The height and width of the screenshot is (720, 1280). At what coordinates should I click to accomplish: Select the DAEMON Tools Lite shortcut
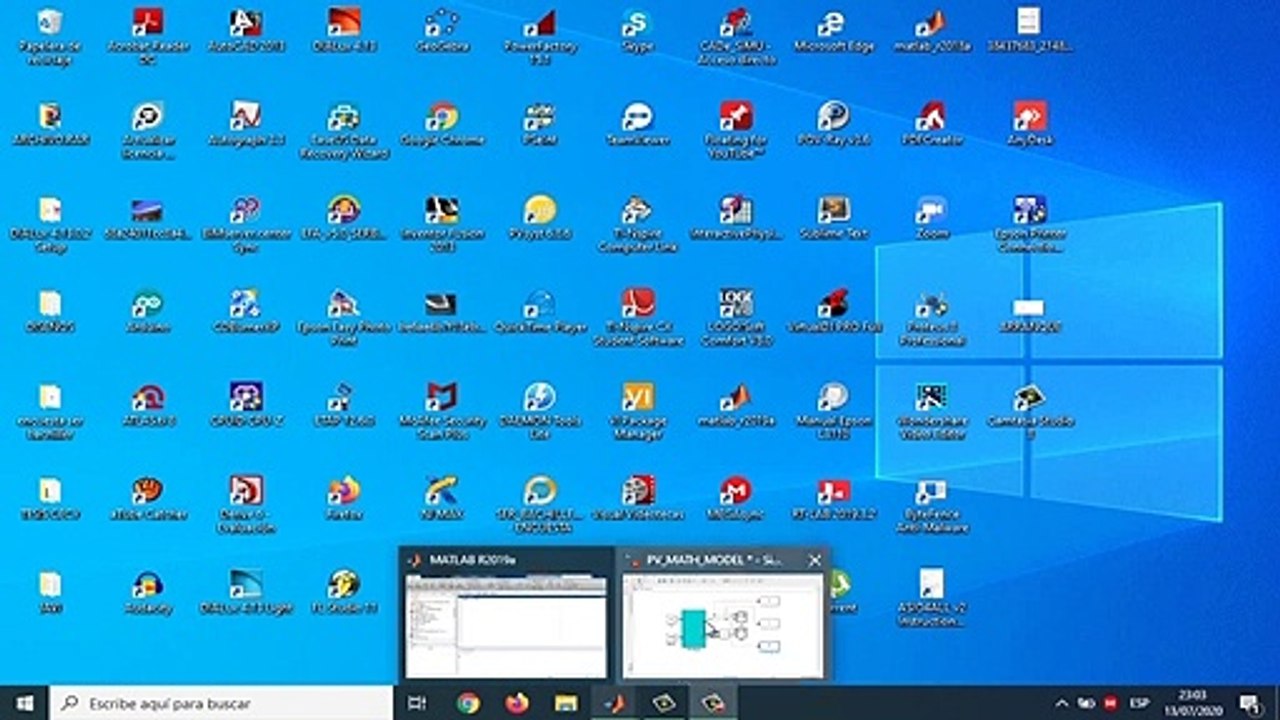tap(539, 412)
